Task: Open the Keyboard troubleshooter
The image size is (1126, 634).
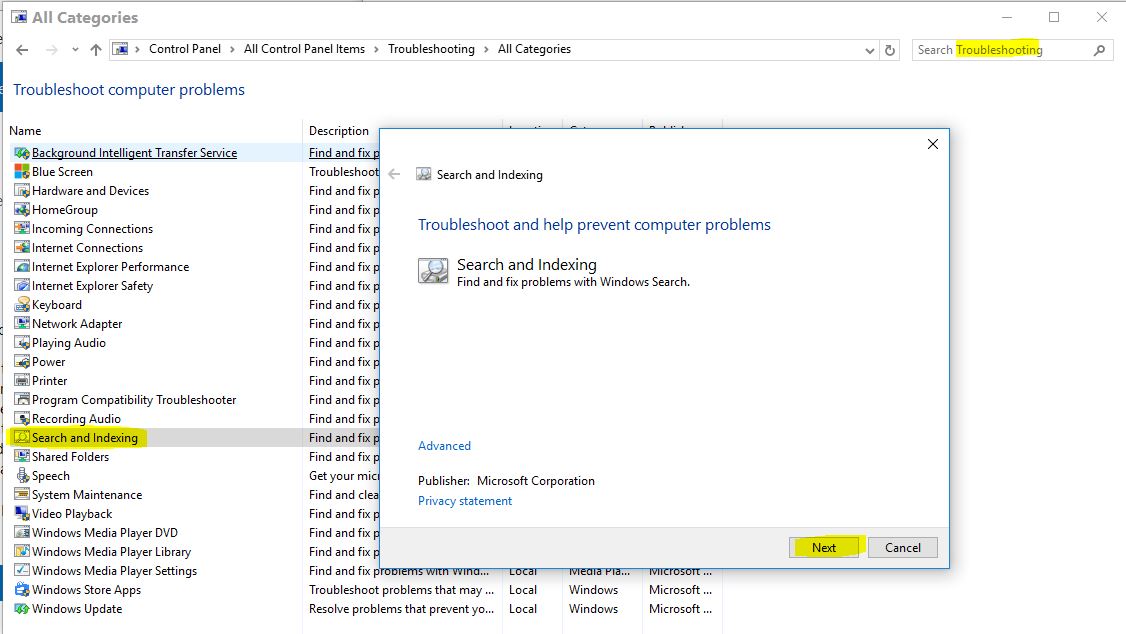Action: (57, 304)
